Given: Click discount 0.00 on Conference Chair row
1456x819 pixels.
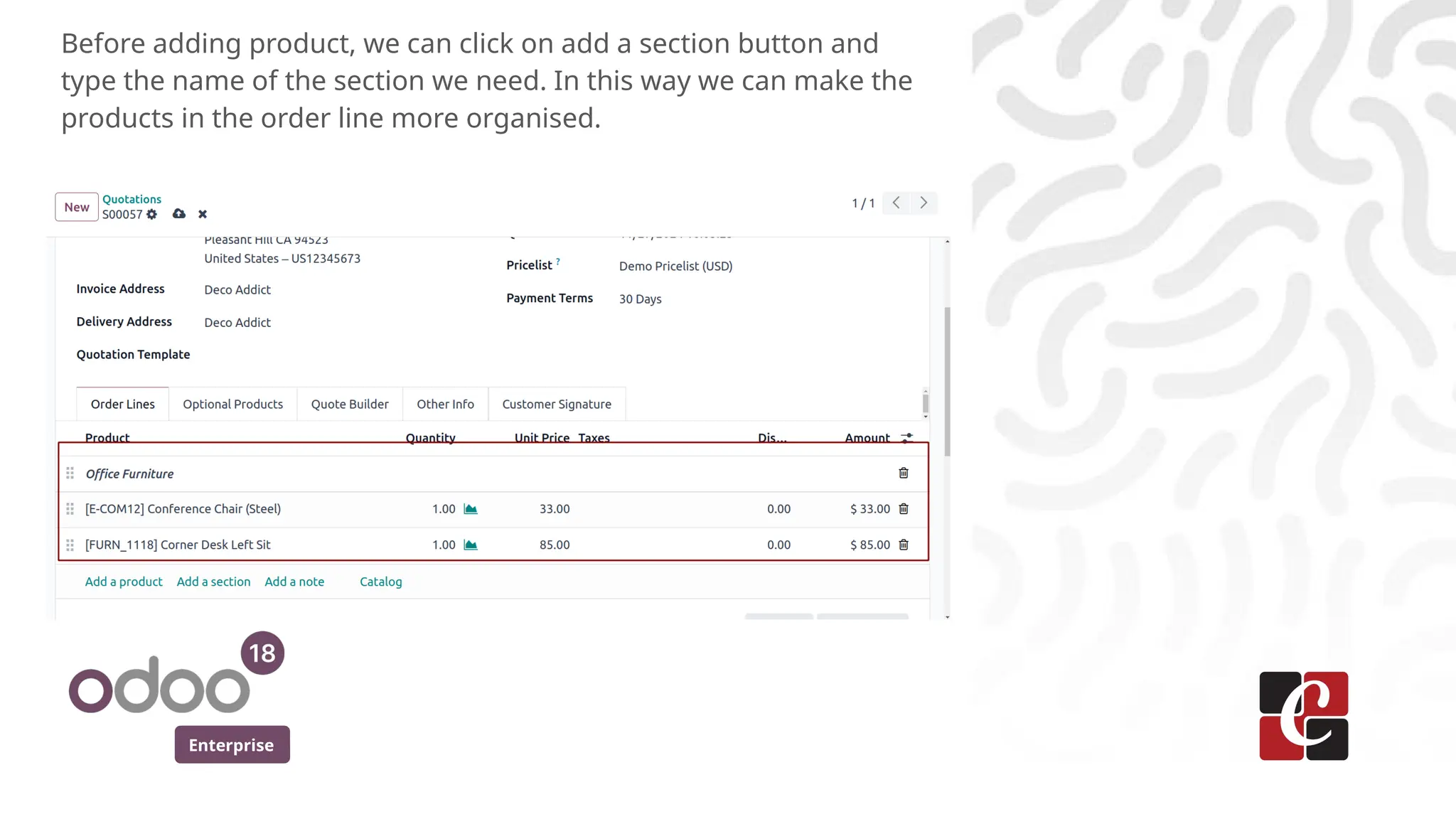Looking at the screenshot, I should (778, 508).
